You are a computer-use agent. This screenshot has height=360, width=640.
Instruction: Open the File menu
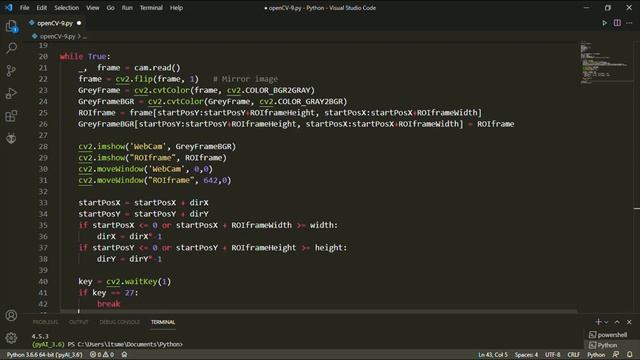24,8
